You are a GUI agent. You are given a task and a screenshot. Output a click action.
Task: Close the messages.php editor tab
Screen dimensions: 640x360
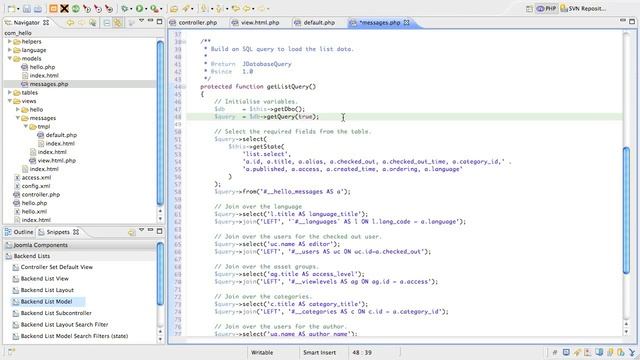407,23
